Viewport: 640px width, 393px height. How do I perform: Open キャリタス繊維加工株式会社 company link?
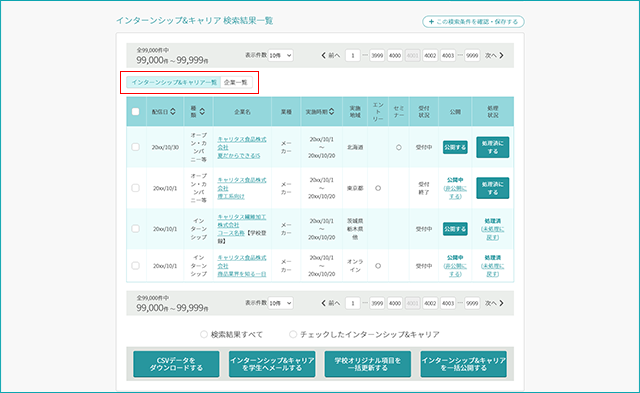(242, 221)
